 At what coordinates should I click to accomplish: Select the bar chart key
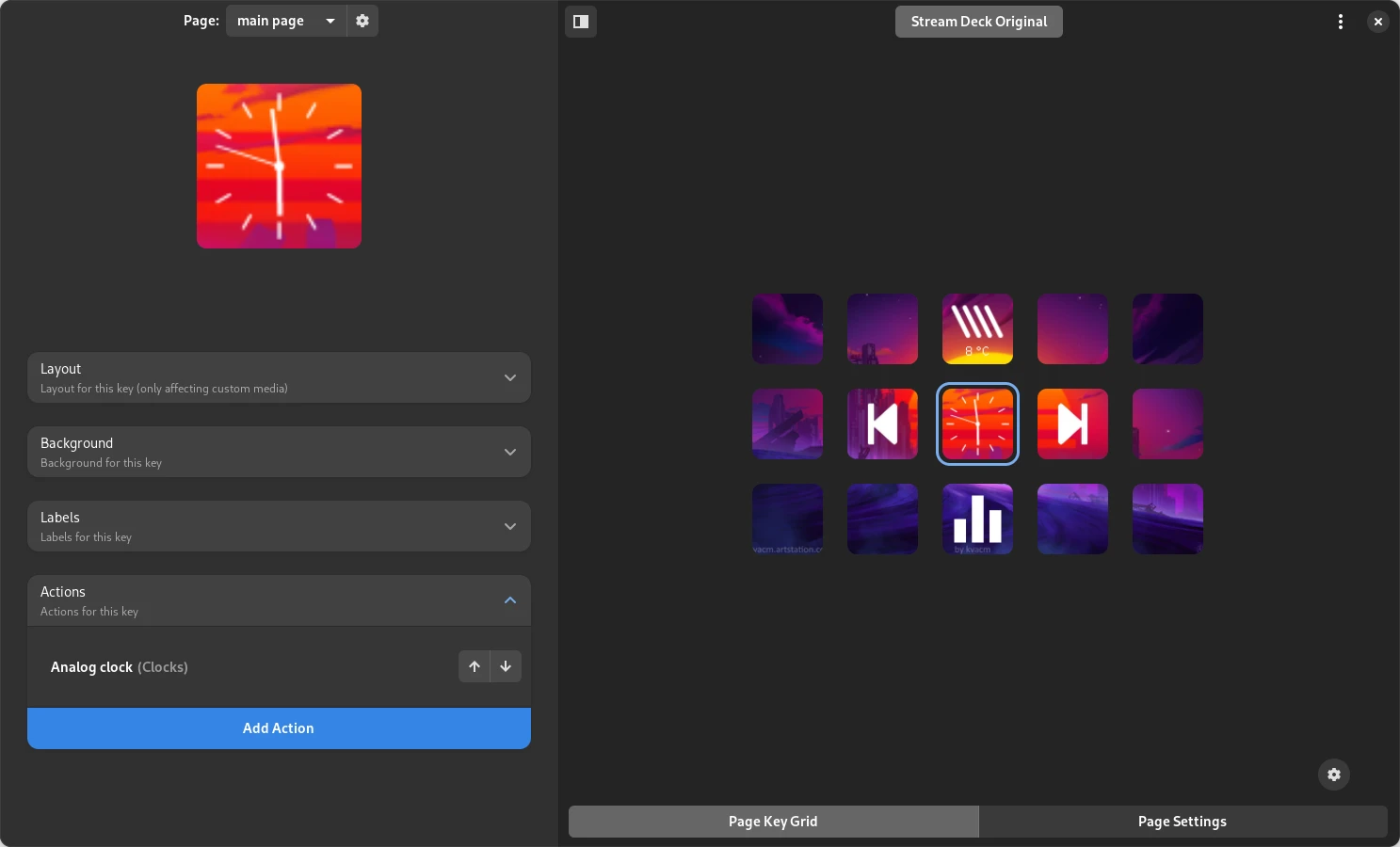977,519
